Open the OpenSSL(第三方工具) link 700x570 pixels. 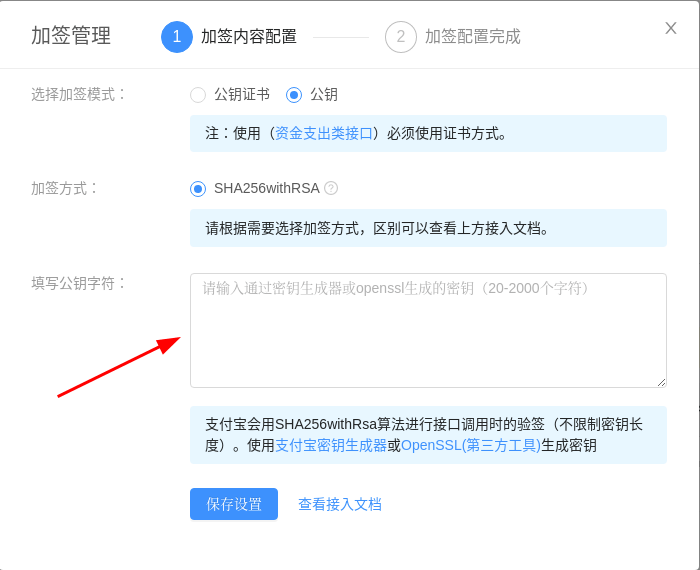[470, 445]
